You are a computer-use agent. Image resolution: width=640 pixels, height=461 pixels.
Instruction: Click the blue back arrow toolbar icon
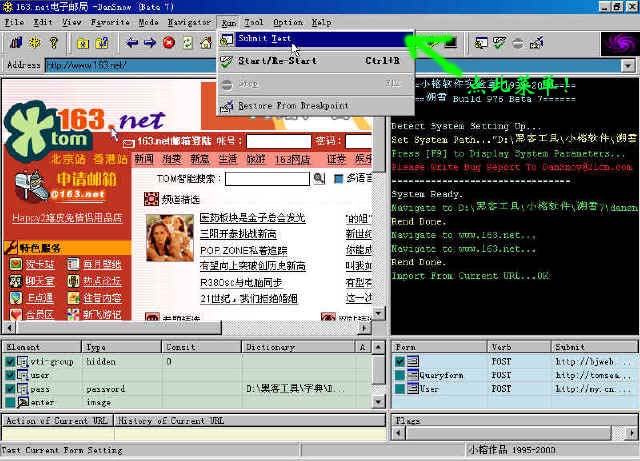coord(132,42)
